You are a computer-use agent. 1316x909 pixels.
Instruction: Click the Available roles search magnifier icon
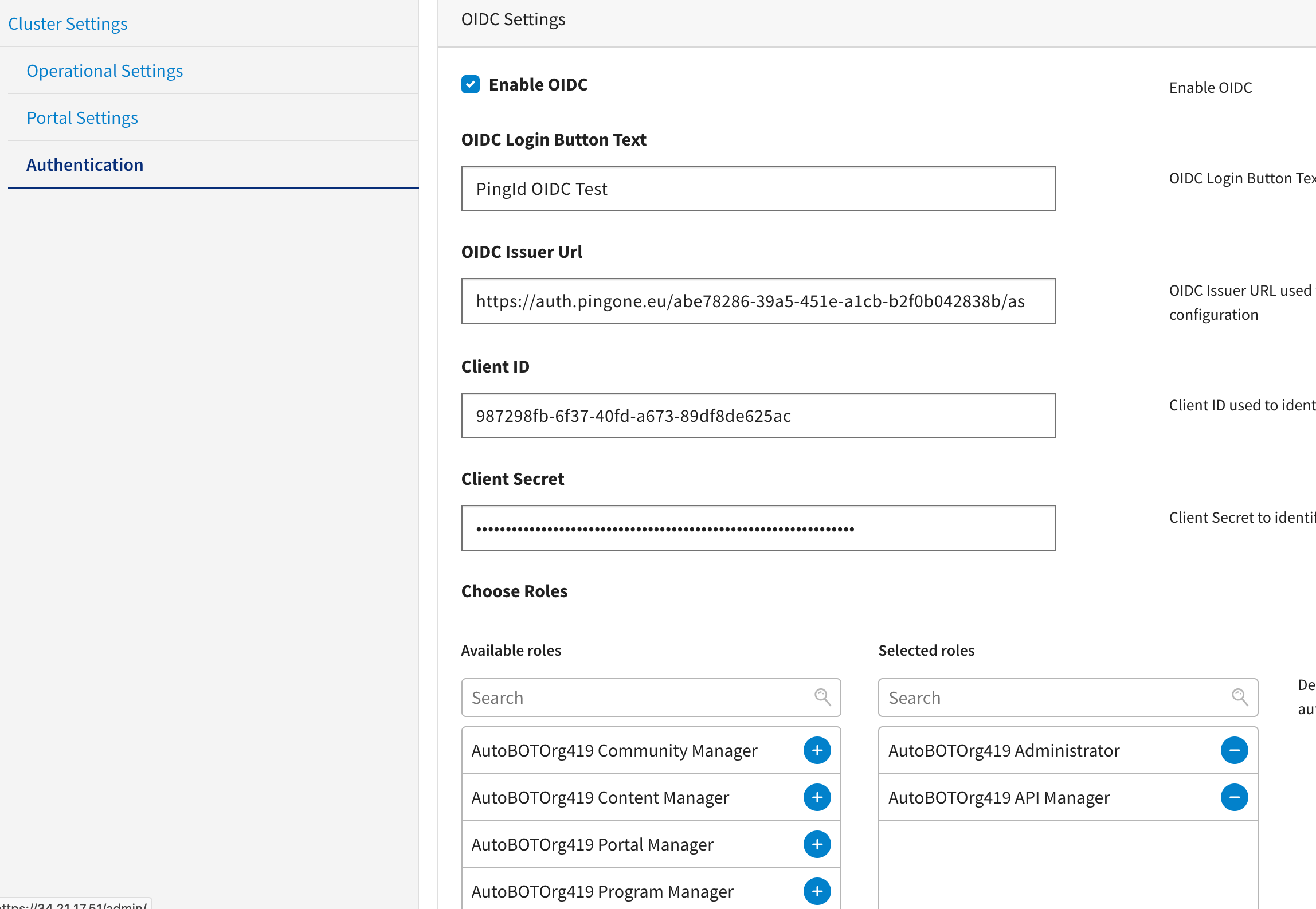(x=822, y=697)
